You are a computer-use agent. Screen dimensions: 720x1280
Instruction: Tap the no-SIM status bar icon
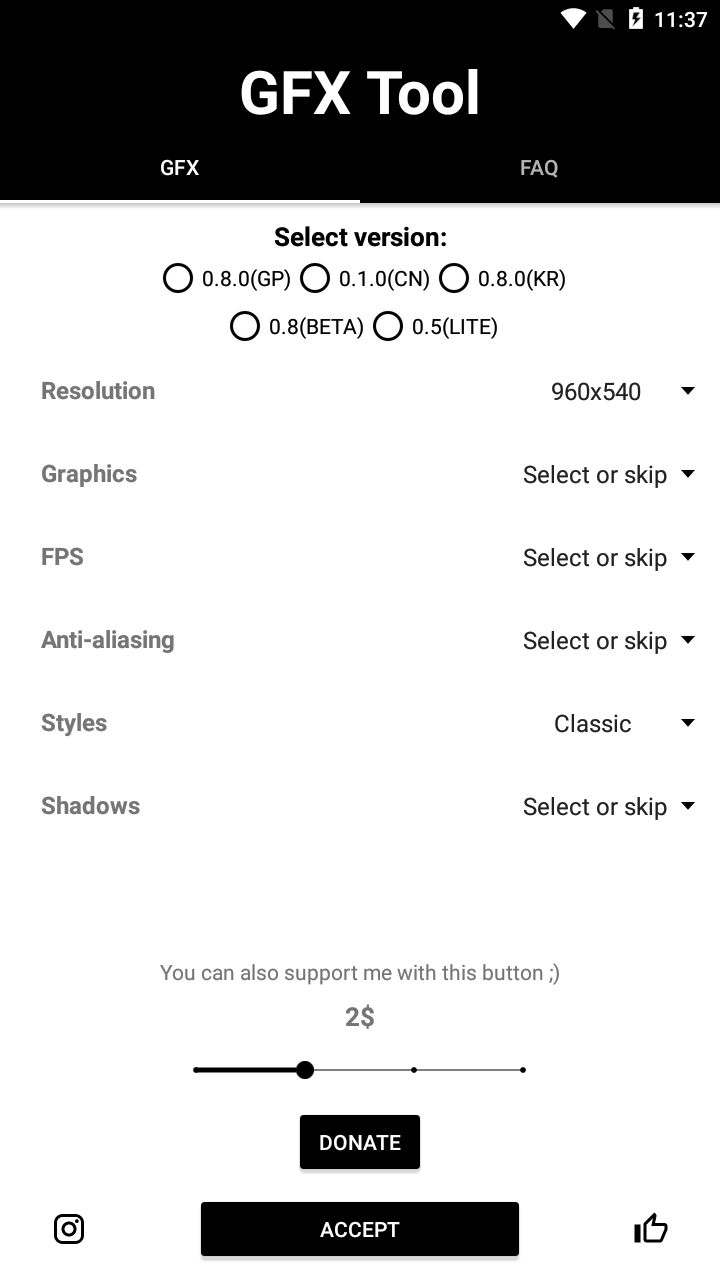(x=605, y=19)
